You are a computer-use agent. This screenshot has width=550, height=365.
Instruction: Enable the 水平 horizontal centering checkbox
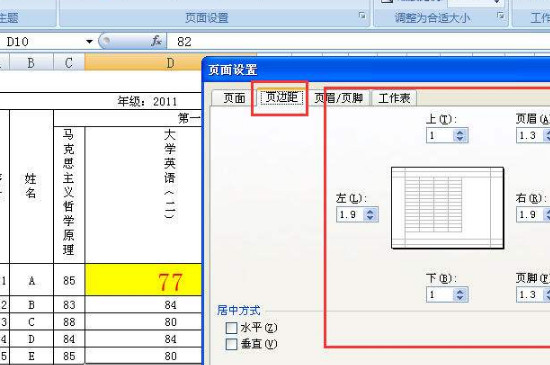pos(232,328)
